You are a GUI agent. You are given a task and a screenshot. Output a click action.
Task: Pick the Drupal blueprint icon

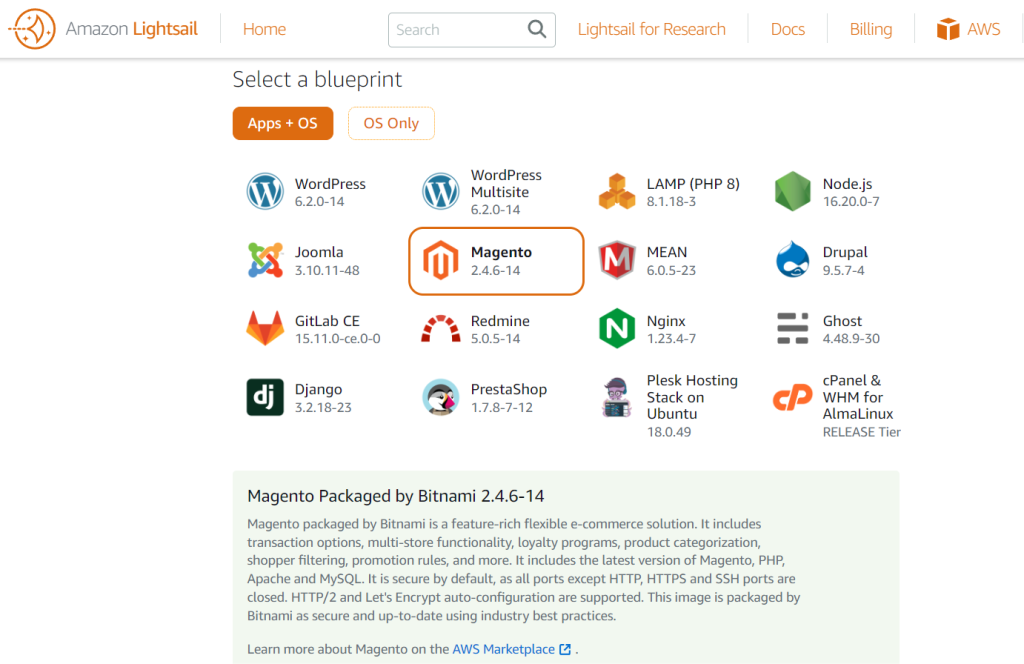792,260
